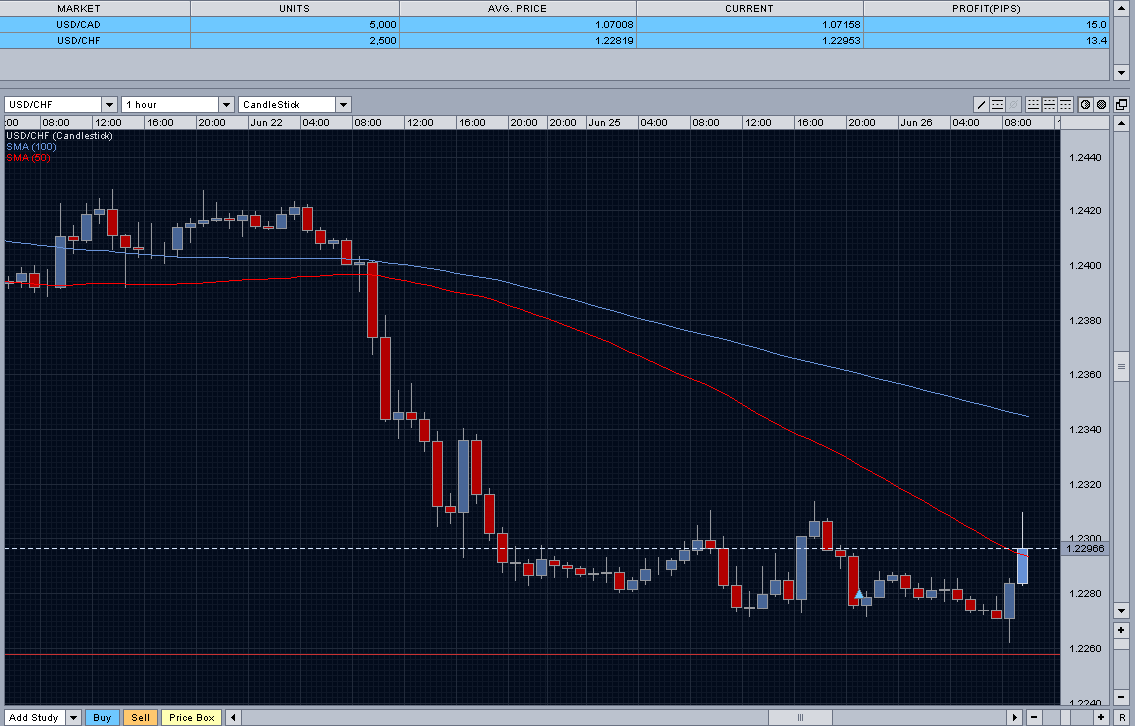Click current price tag 1.22966
Screen dimensions: 1135x726
(1085, 549)
